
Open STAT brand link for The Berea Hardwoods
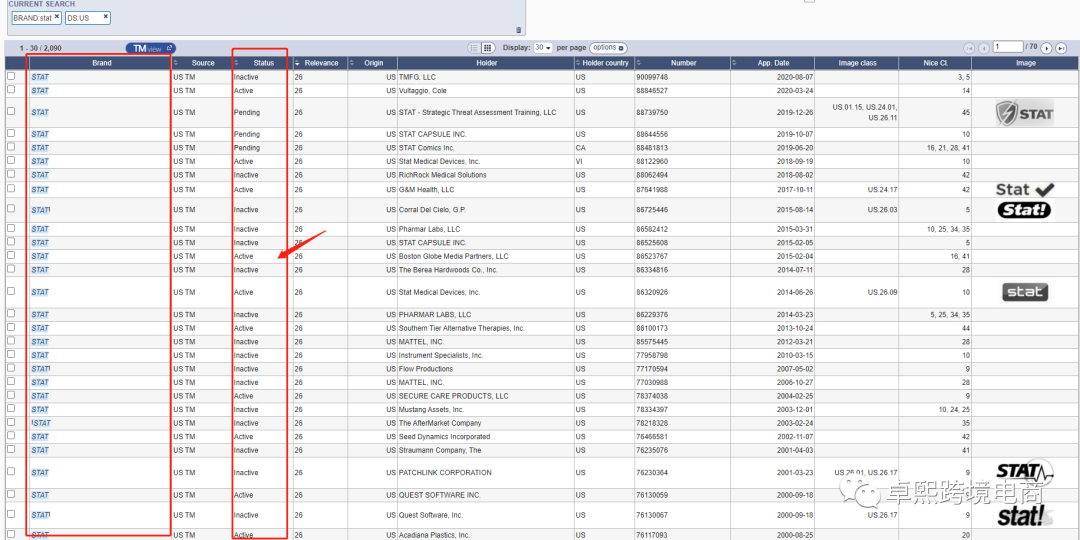click(x=40, y=270)
